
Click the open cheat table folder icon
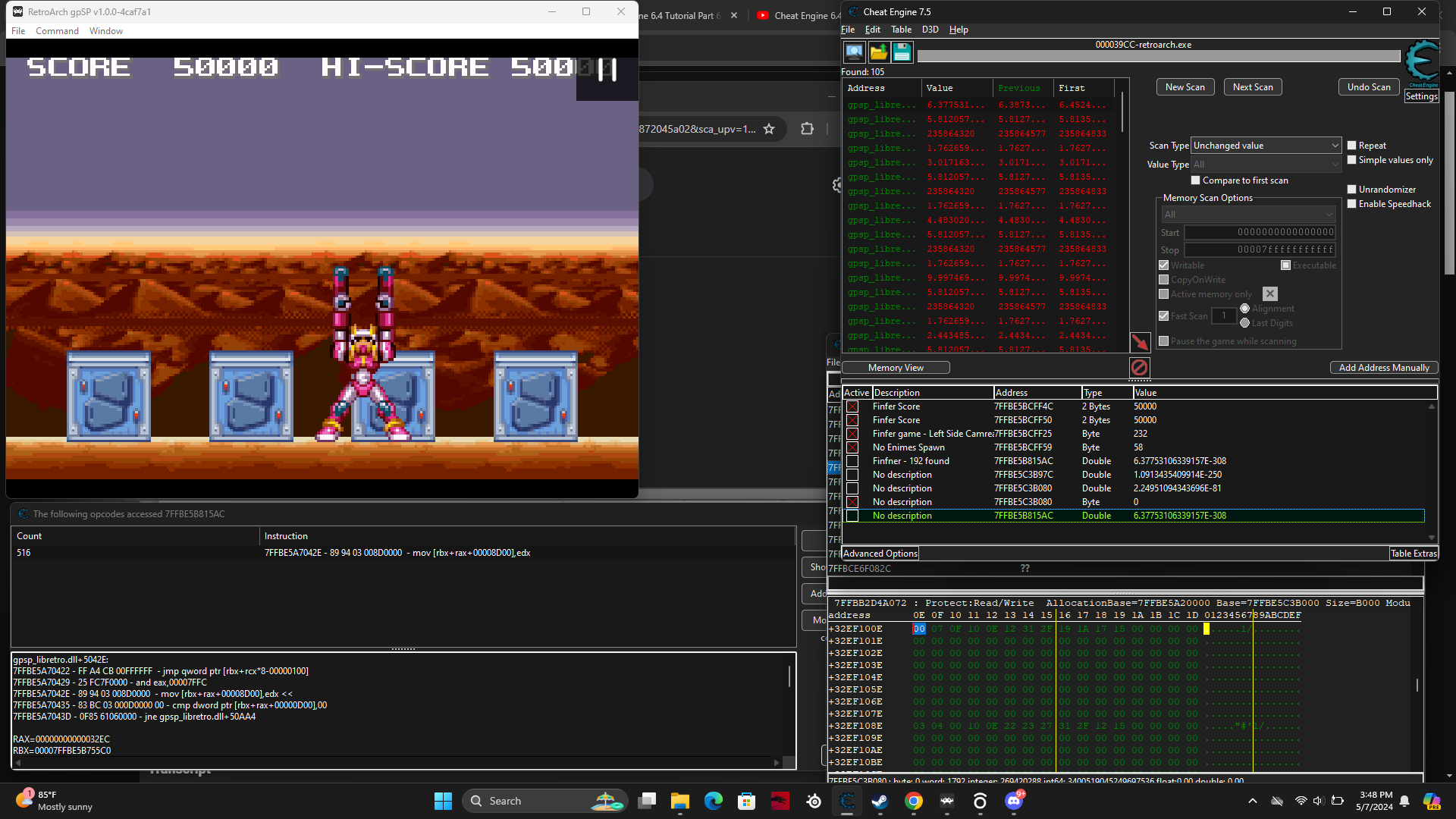click(x=878, y=52)
